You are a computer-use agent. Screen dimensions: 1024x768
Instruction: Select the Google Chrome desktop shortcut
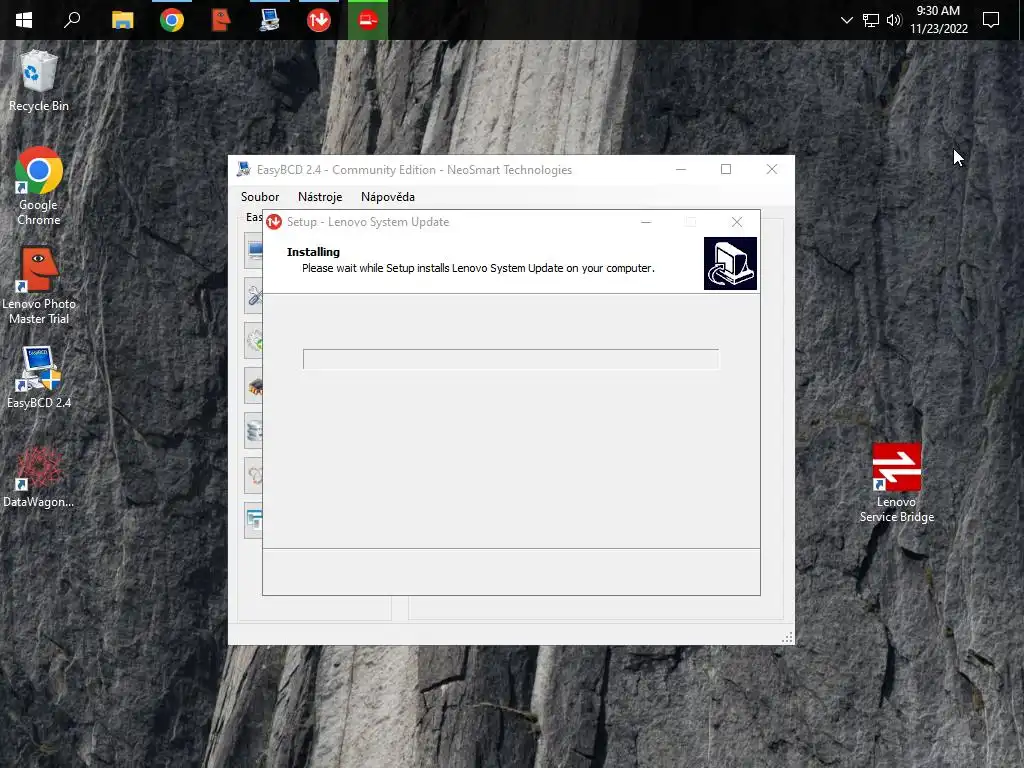point(39,187)
